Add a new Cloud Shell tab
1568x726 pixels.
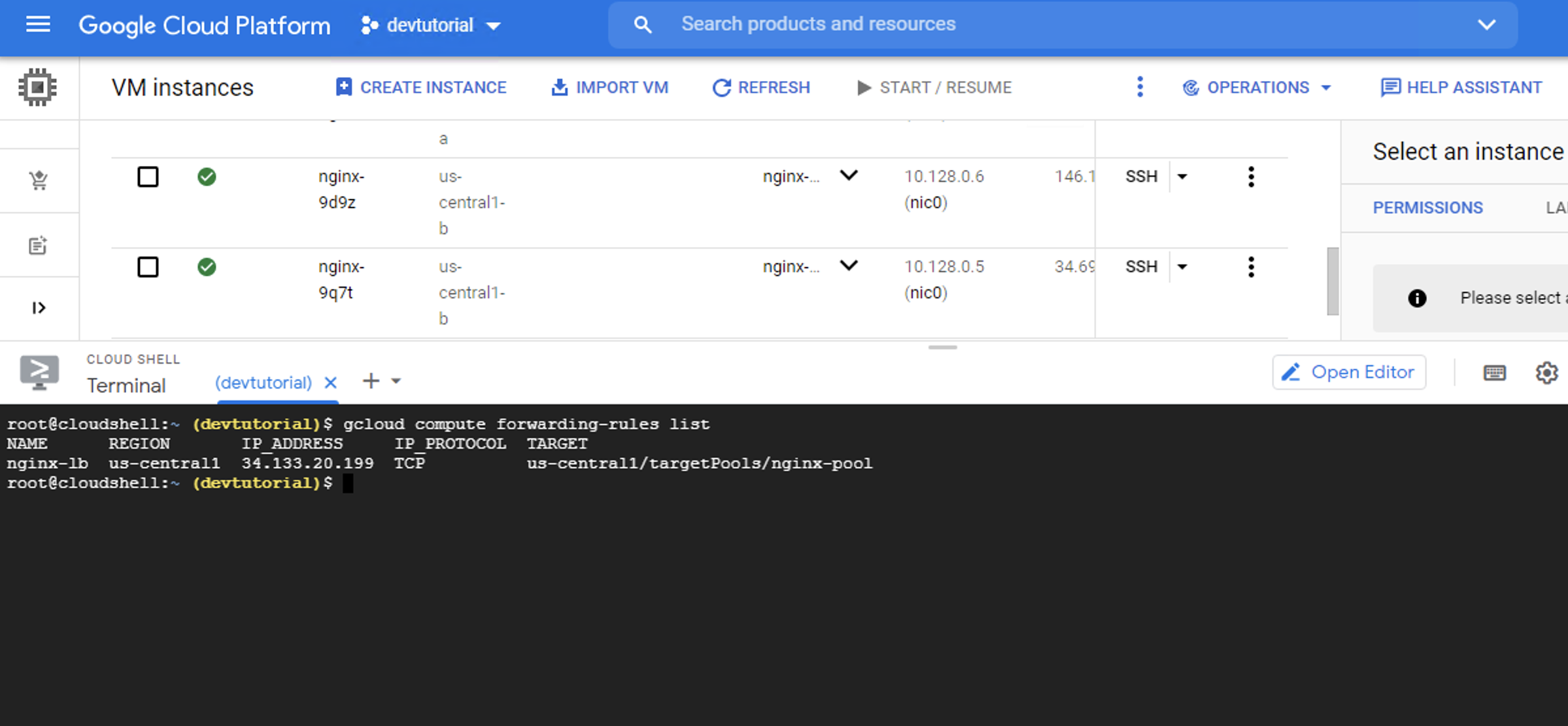[x=371, y=381]
